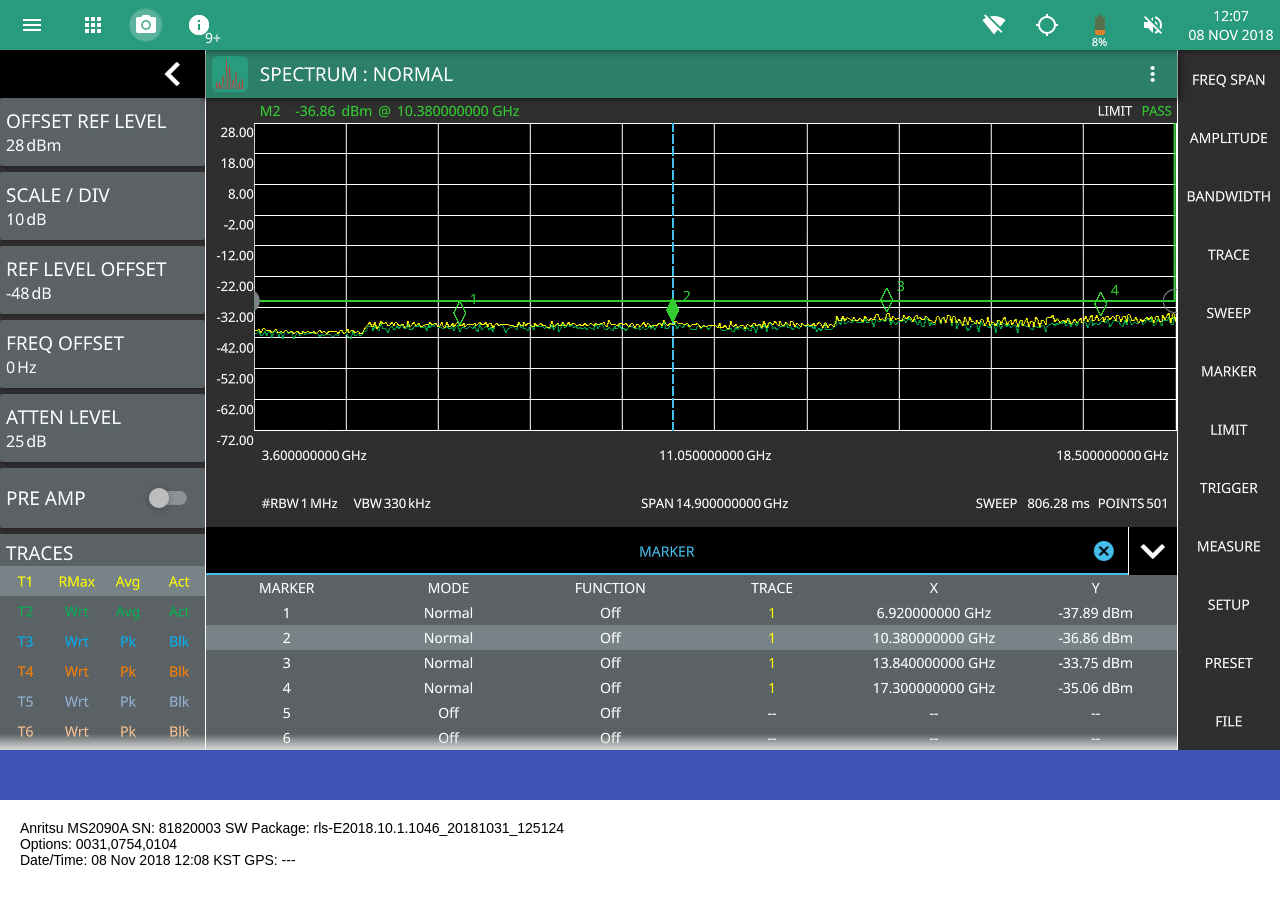Click the LIMIT PASS indicator
The width and height of the screenshot is (1280, 900).
click(1134, 111)
